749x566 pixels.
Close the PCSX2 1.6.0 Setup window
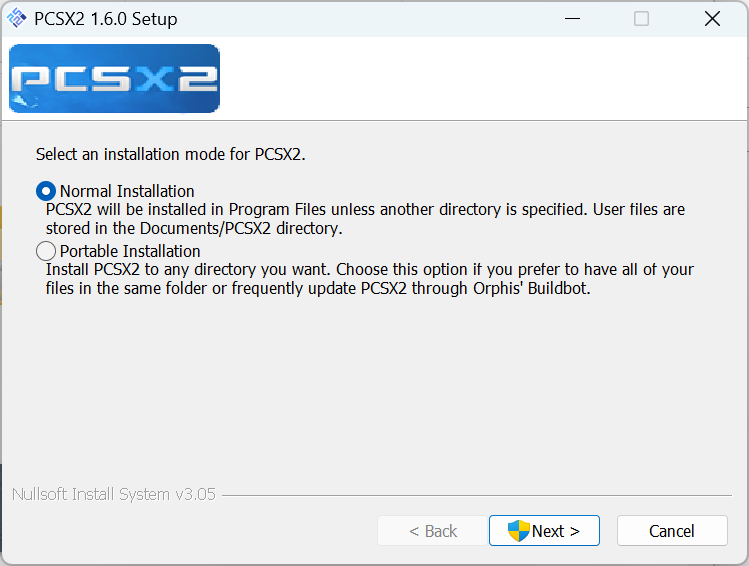click(712, 19)
